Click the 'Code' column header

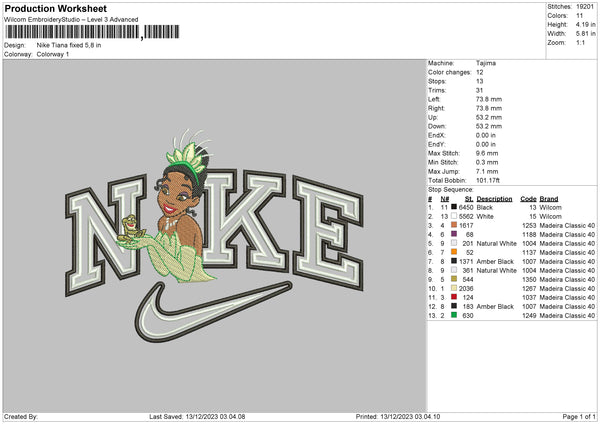pos(528,199)
